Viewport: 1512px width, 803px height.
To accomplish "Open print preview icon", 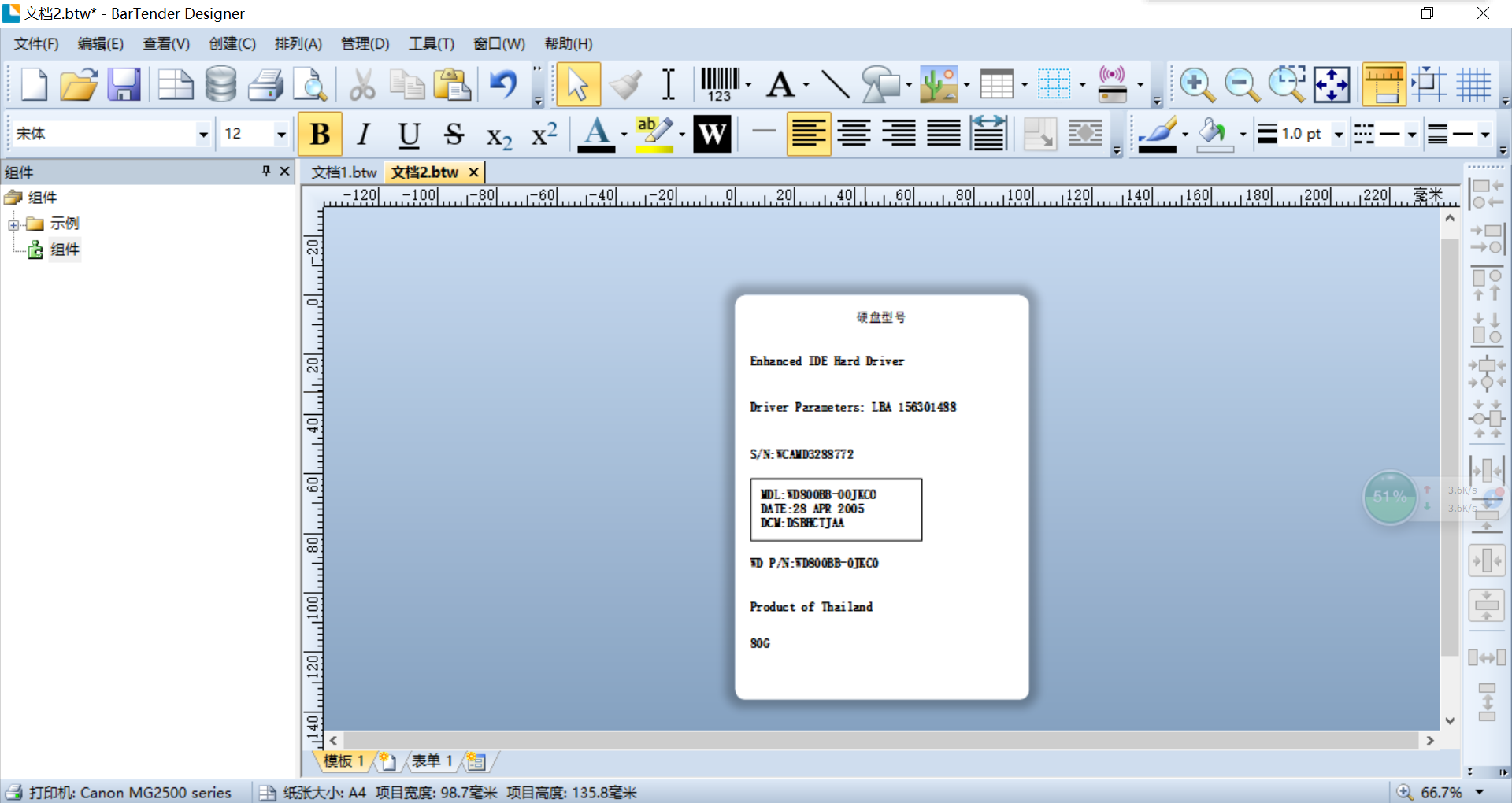I will pyautogui.click(x=310, y=85).
